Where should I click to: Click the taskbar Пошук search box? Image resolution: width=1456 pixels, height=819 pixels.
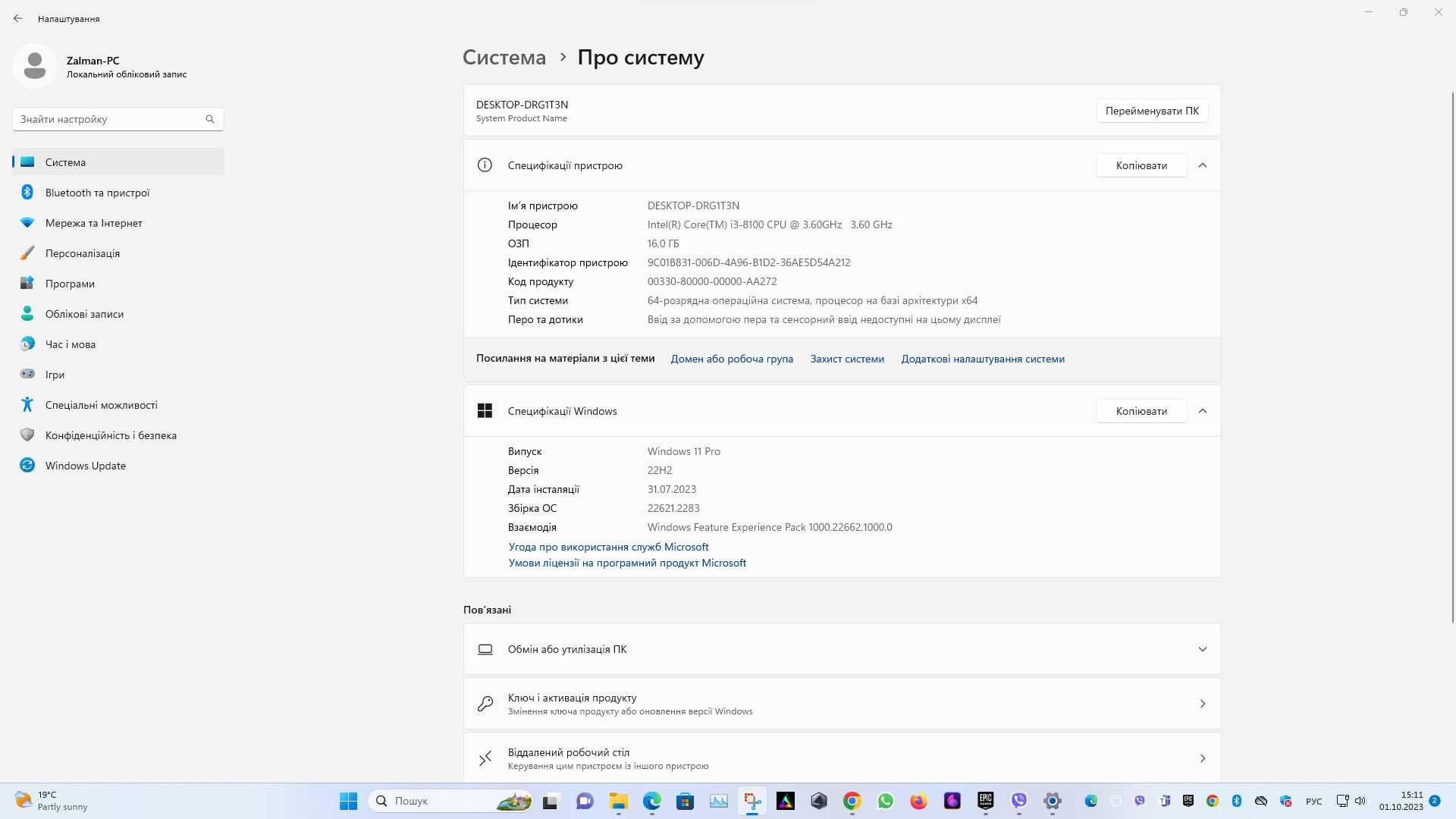coord(451,801)
